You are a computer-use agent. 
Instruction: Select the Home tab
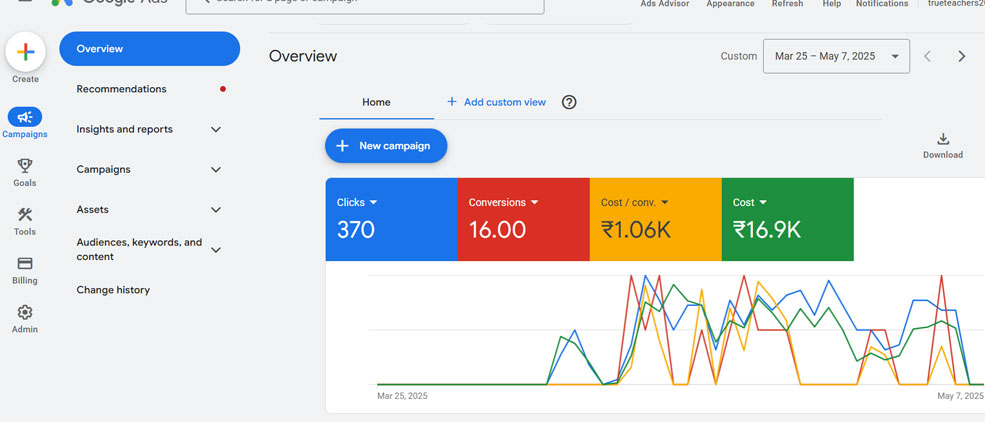point(376,102)
